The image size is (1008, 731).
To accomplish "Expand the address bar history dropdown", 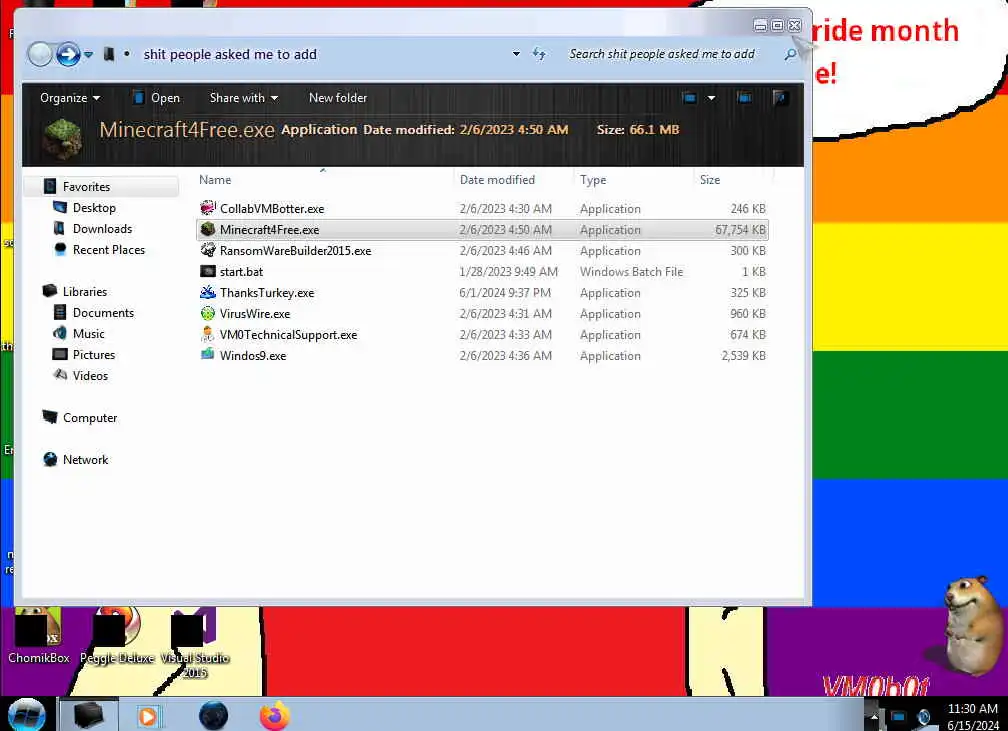I will (516, 54).
